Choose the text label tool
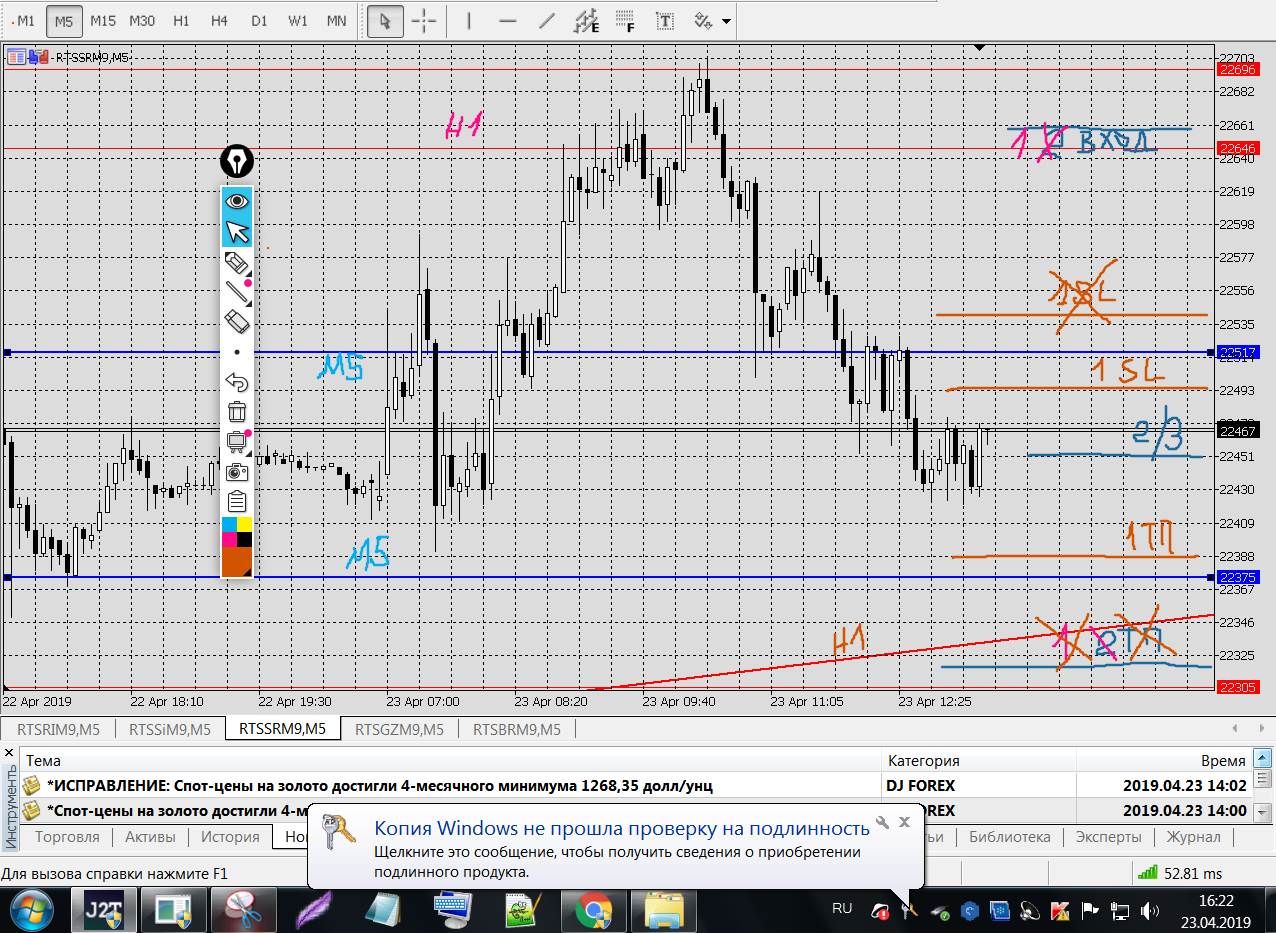Image resolution: width=1276 pixels, height=933 pixels. [x=664, y=20]
